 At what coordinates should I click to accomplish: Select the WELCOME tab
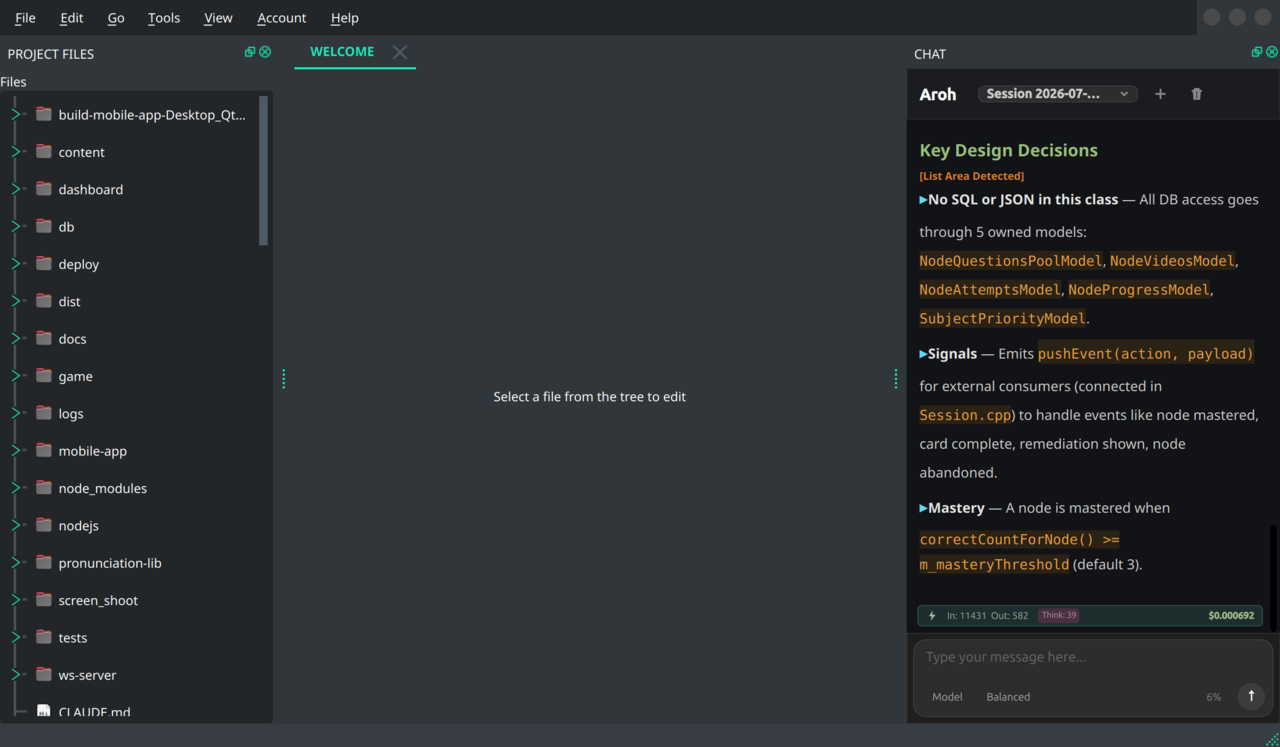point(342,52)
